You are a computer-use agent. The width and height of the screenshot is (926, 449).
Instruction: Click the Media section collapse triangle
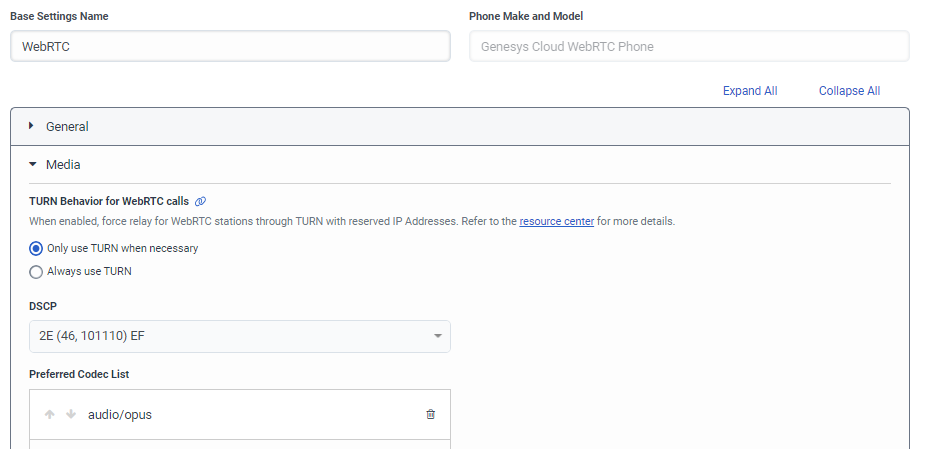[32, 164]
